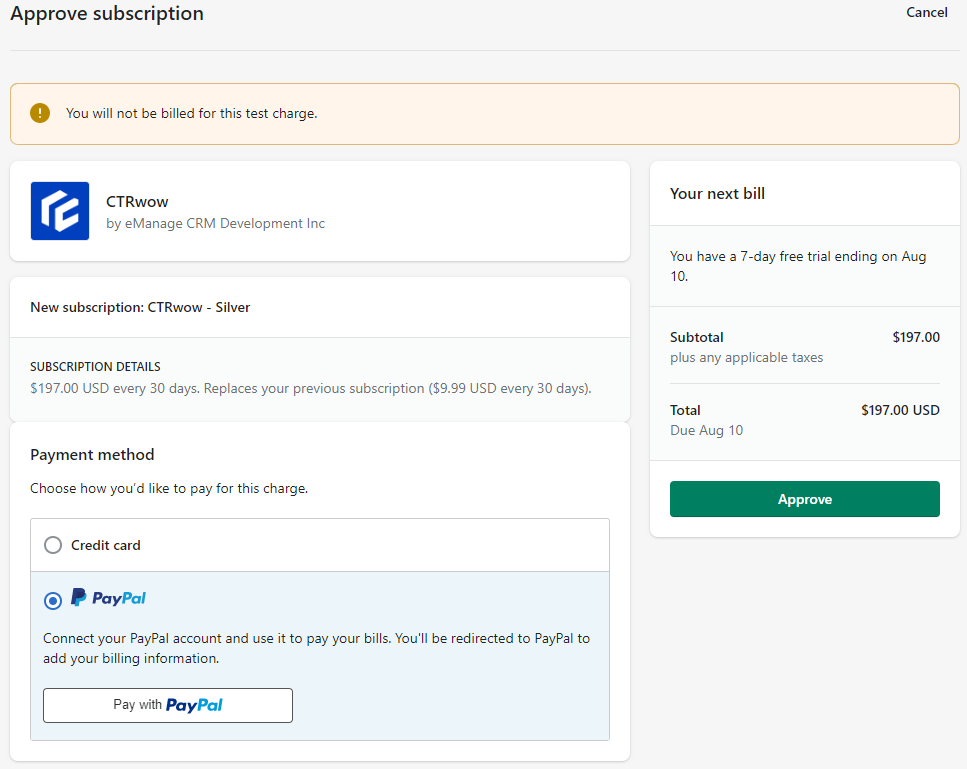Click the Subtotal label
Viewport: 967px width, 769px height.
point(697,337)
